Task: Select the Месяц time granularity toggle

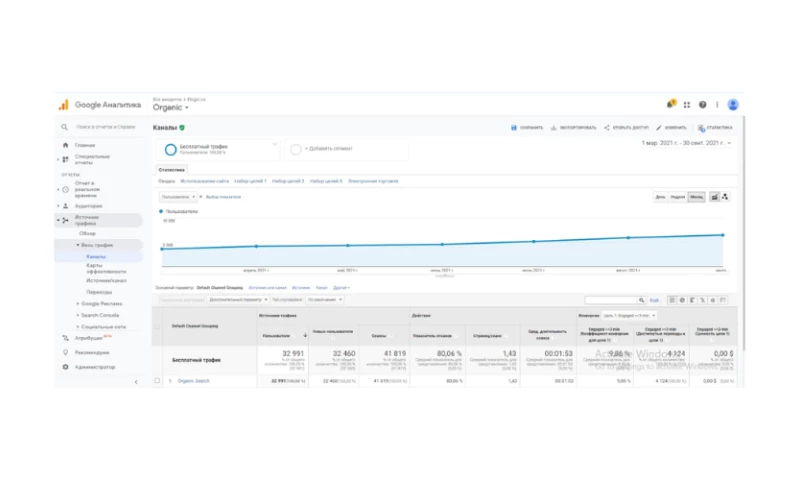Action: [694, 197]
